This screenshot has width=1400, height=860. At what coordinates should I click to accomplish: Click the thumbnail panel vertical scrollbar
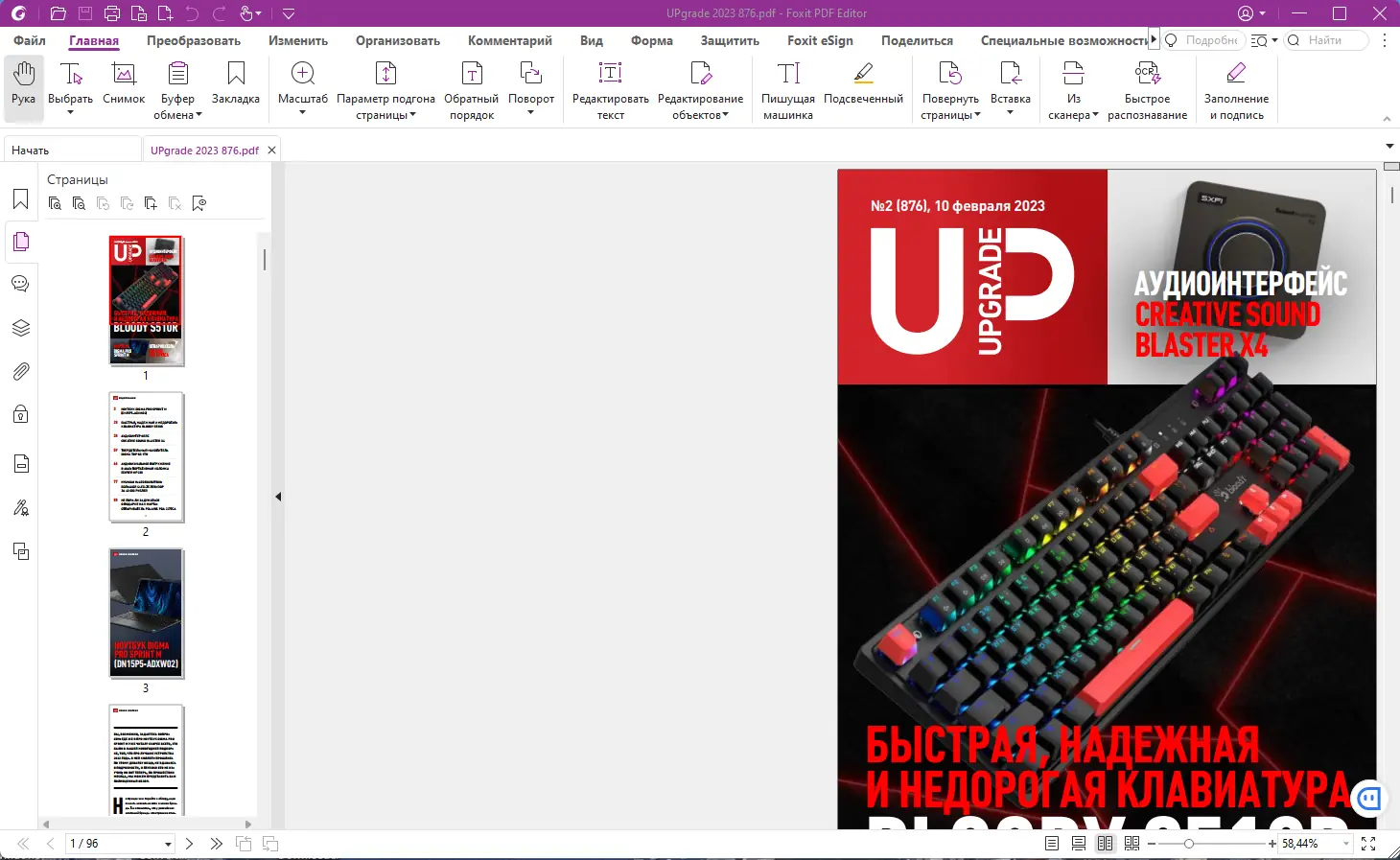(265, 260)
